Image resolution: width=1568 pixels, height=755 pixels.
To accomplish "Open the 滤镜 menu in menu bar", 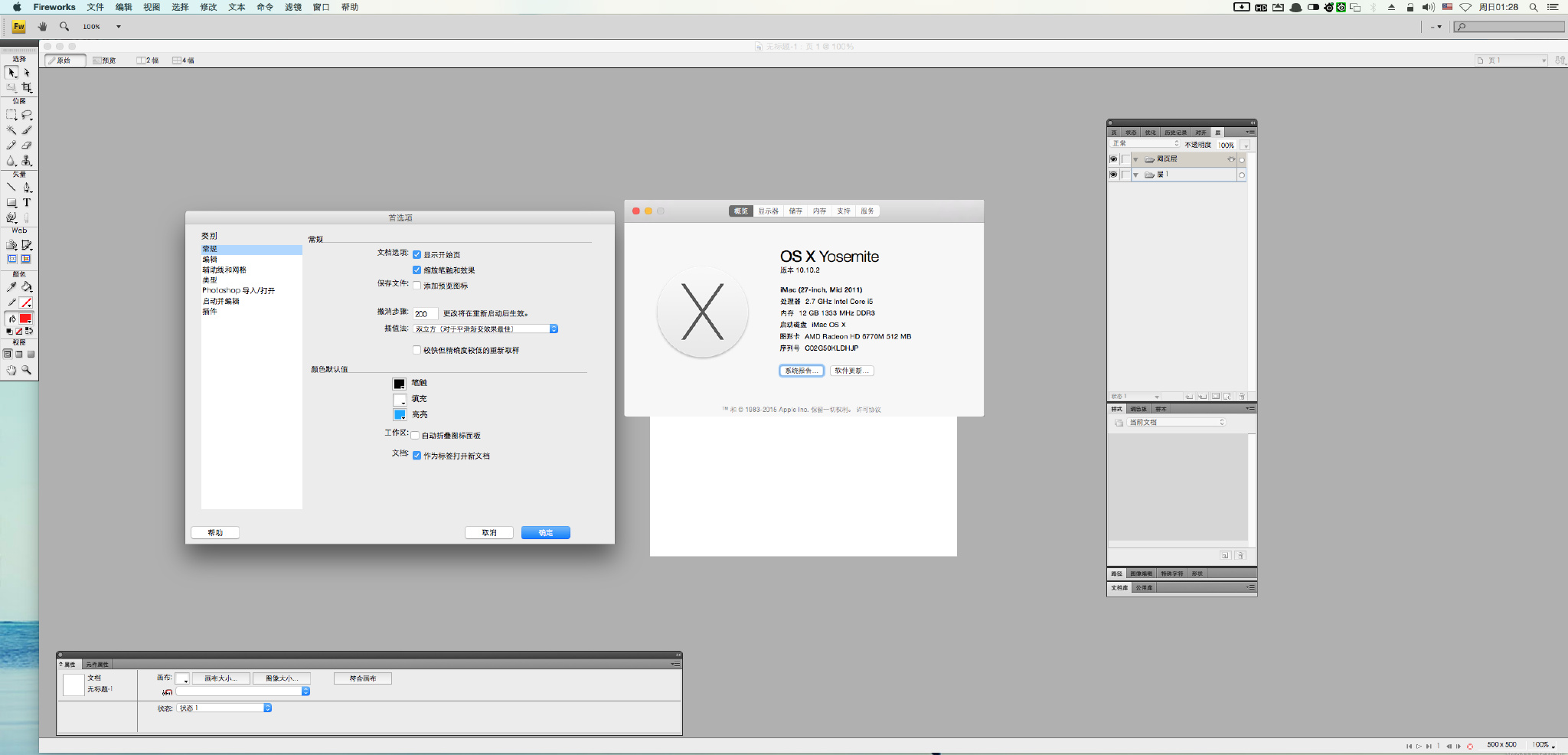I will pos(292,7).
